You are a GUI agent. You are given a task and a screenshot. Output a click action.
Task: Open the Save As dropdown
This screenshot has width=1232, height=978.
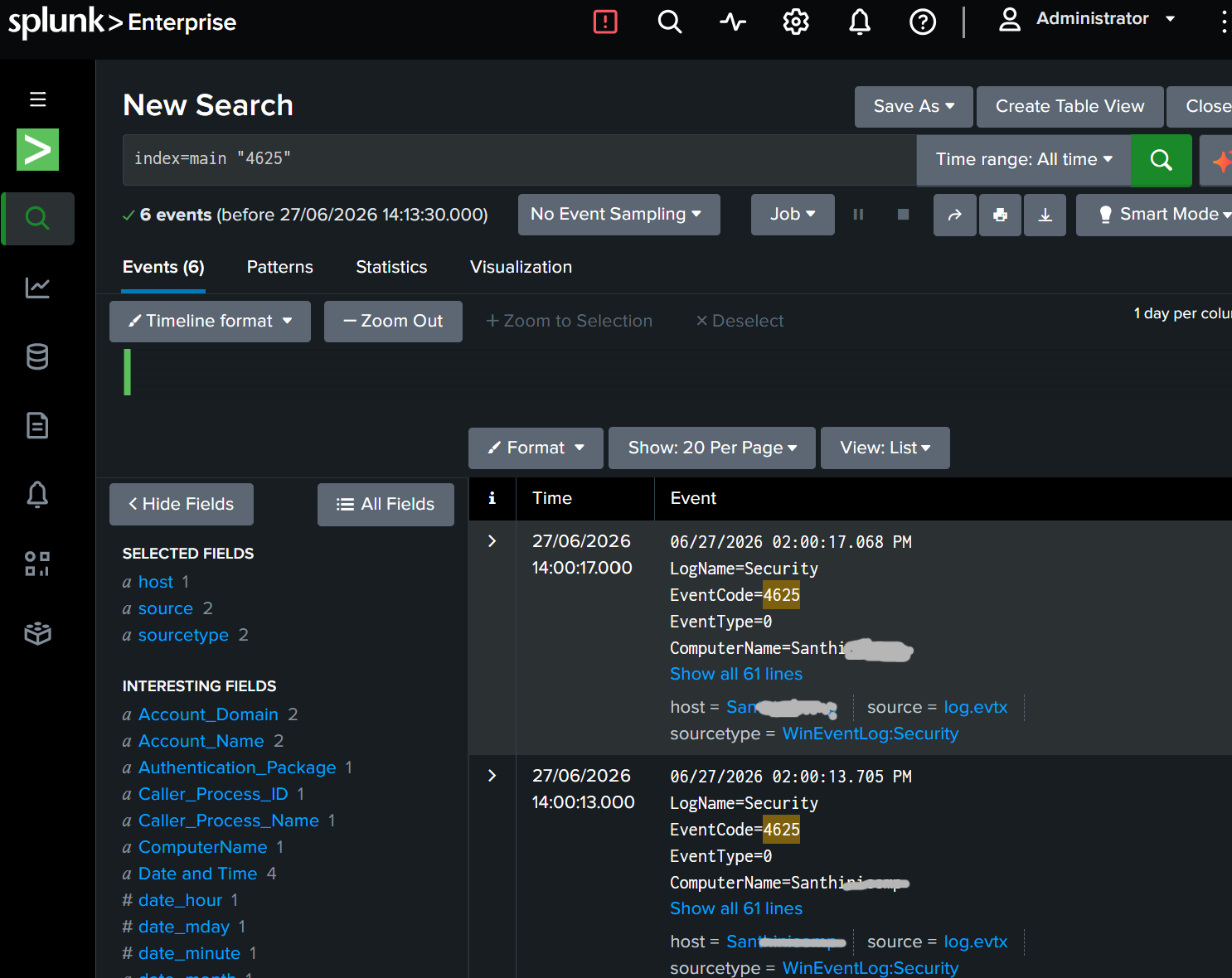[x=914, y=107]
